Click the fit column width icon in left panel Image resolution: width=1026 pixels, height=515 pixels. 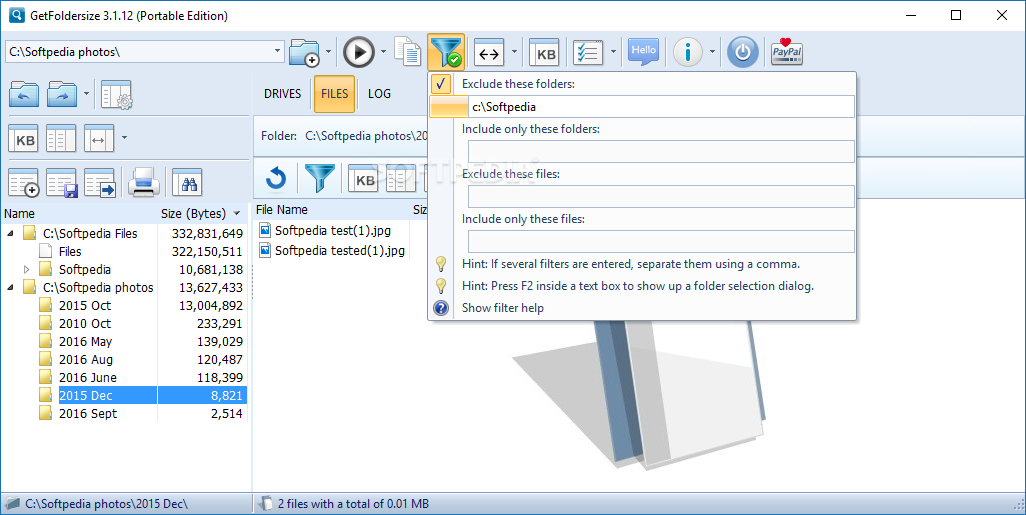tap(99, 139)
